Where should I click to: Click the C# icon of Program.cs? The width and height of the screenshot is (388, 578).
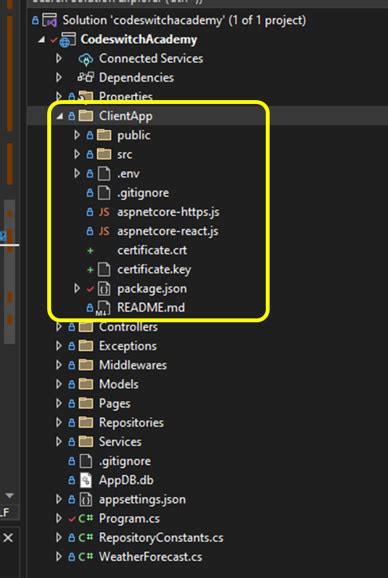(85, 519)
